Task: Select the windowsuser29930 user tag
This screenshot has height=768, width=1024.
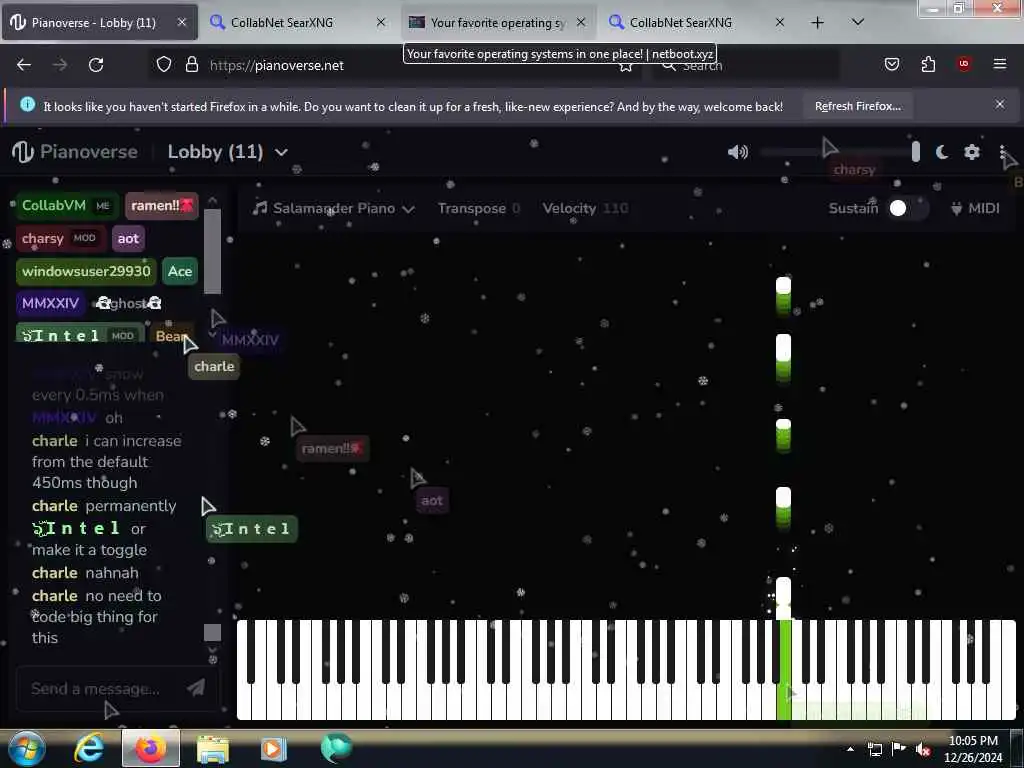Action: (x=86, y=271)
